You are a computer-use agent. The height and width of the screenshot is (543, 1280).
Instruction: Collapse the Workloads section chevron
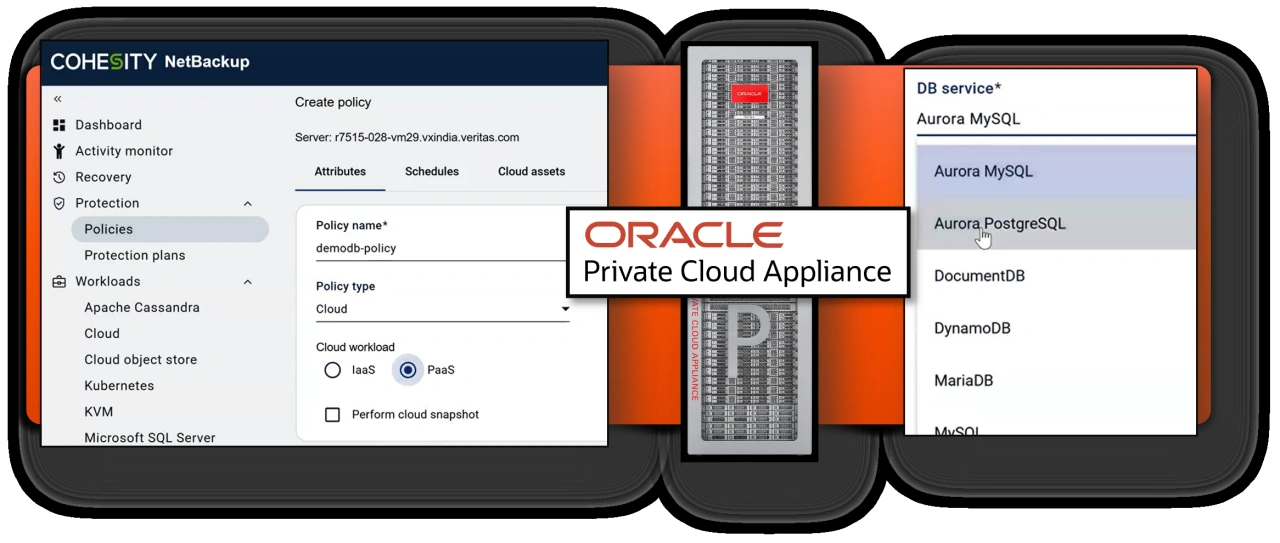pos(248,281)
